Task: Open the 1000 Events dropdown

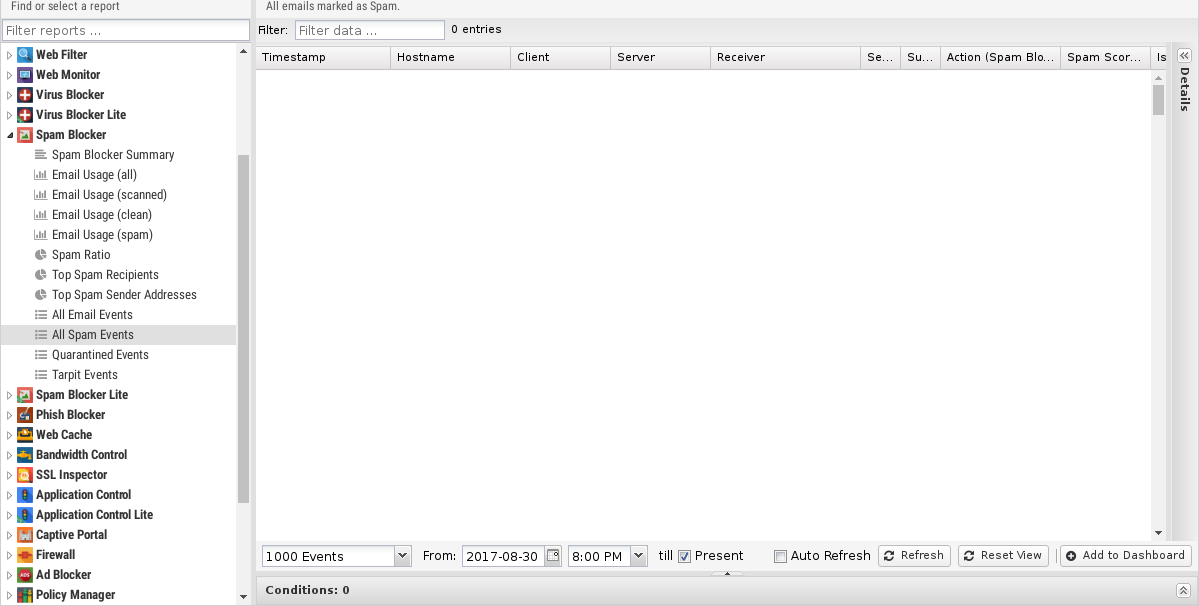Action: tap(402, 556)
